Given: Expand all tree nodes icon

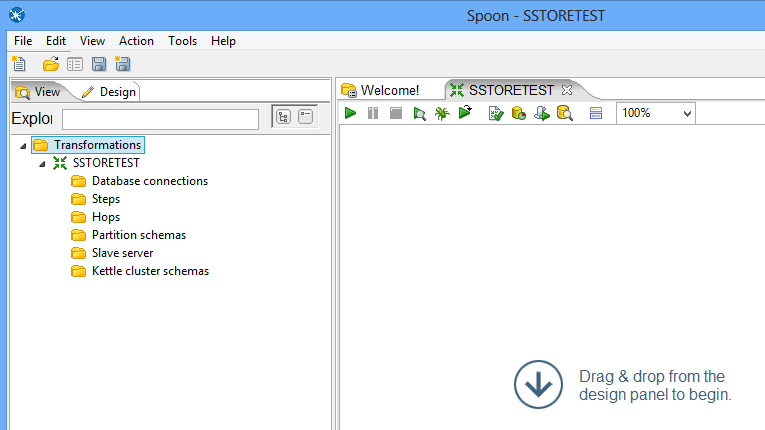Looking at the screenshot, I should (x=283, y=117).
